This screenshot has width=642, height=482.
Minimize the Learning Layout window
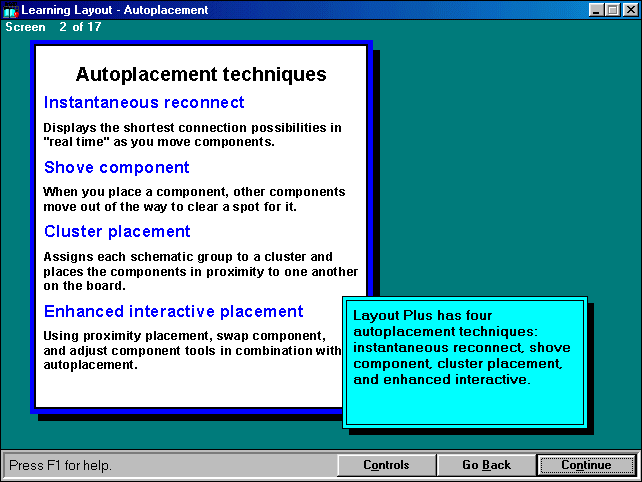pos(596,10)
